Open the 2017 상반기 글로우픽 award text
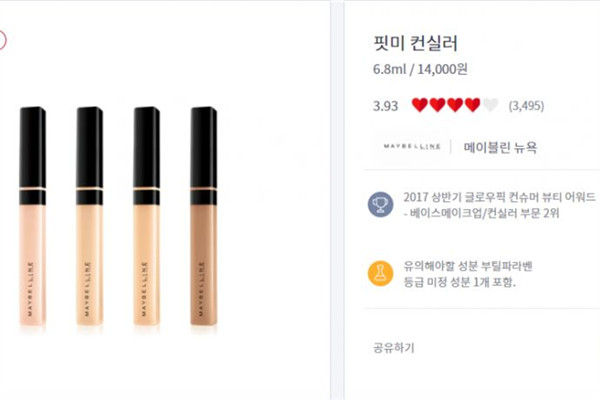This screenshot has height=400, width=600. click(499, 205)
